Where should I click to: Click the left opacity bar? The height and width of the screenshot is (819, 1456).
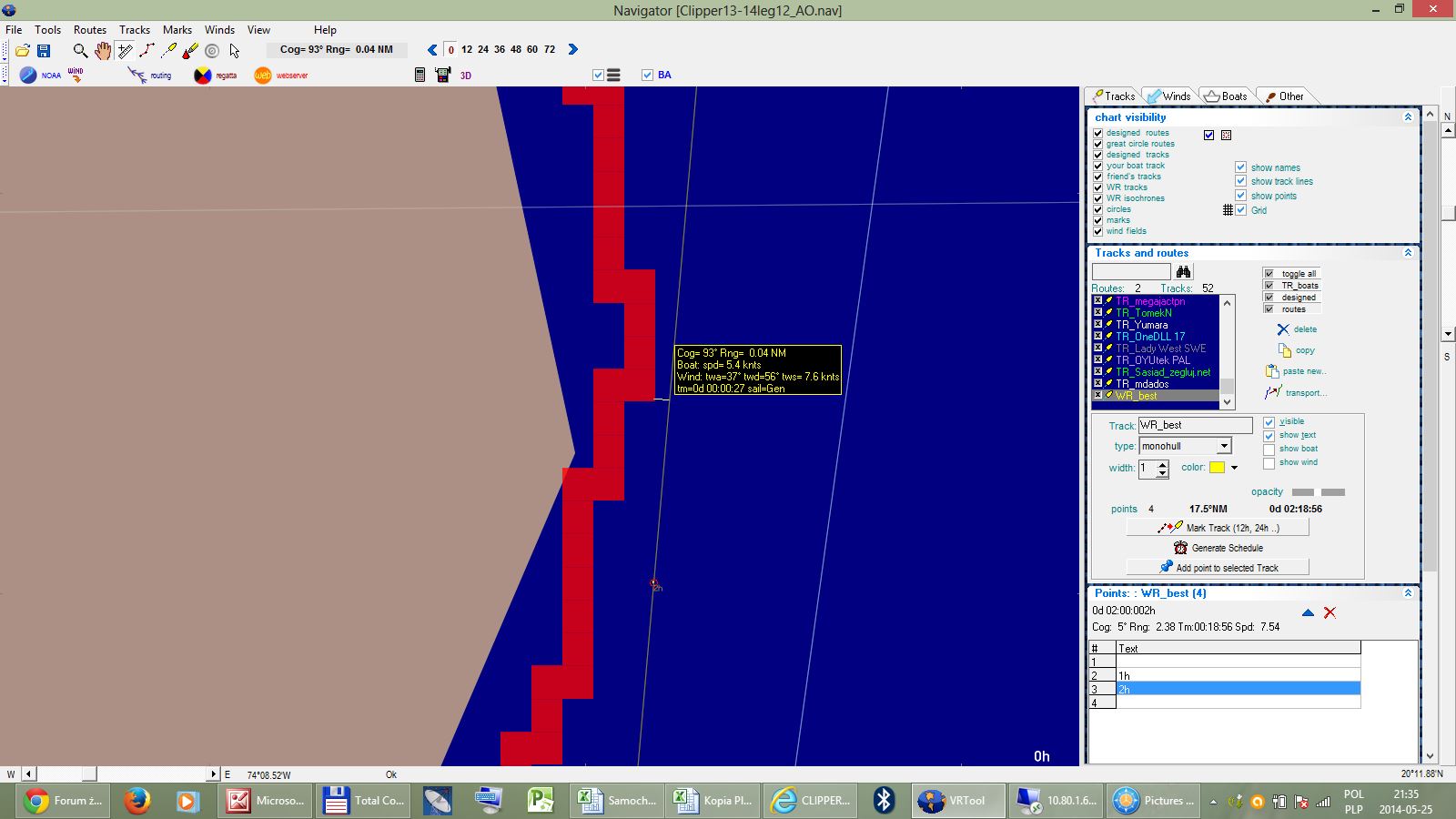tap(1302, 492)
